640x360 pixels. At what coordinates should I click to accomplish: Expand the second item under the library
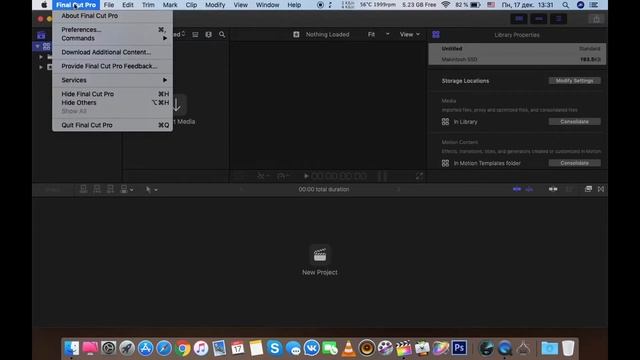tap(41, 67)
